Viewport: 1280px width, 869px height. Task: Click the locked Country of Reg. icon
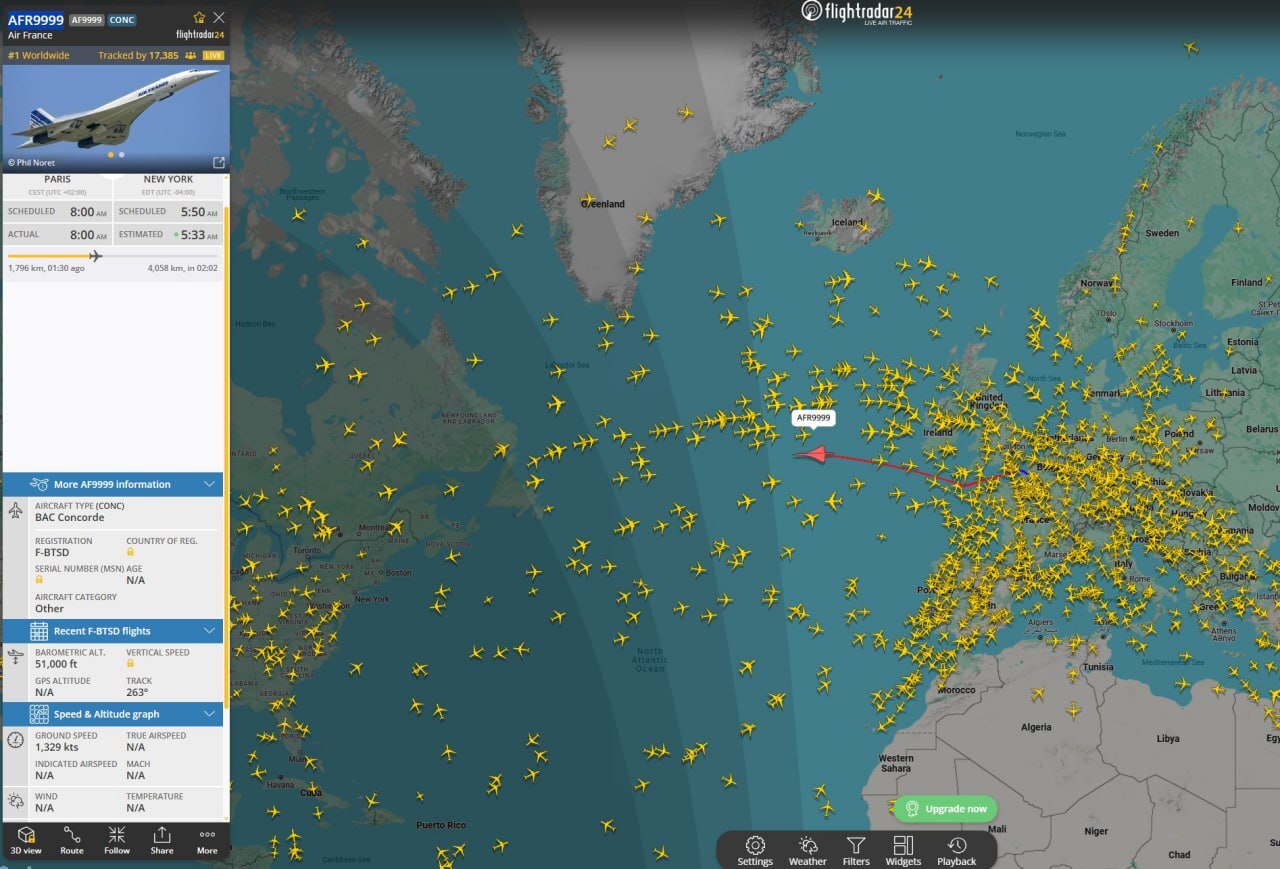pyautogui.click(x=131, y=552)
